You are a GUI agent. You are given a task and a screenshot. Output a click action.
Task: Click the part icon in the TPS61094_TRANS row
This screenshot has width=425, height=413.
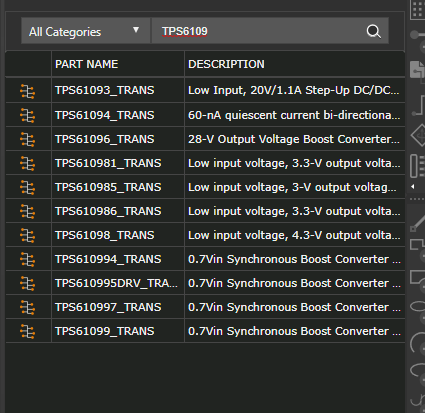[x=27, y=115]
